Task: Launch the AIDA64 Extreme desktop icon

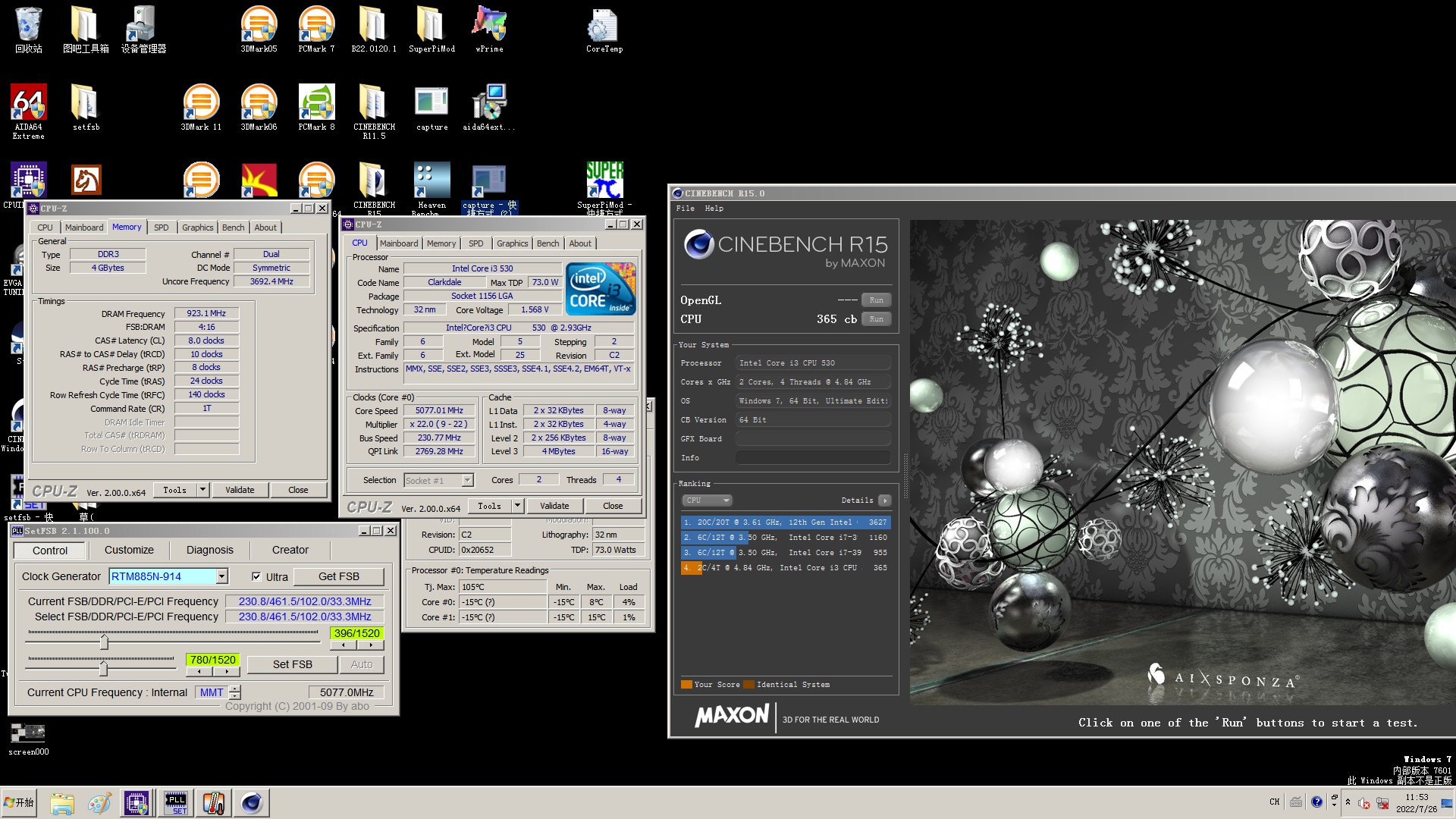Action: (x=29, y=111)
